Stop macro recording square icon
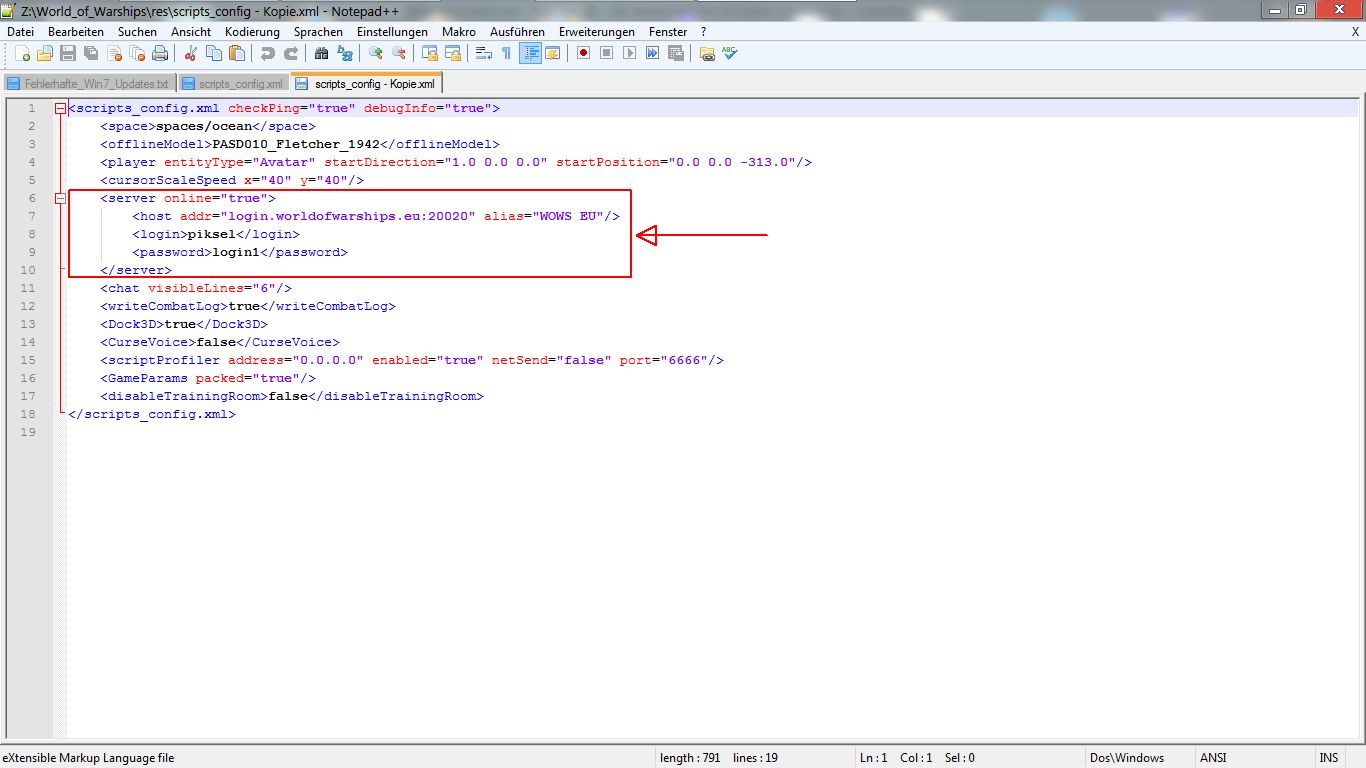1366x768 pixels. click(606, 53)
